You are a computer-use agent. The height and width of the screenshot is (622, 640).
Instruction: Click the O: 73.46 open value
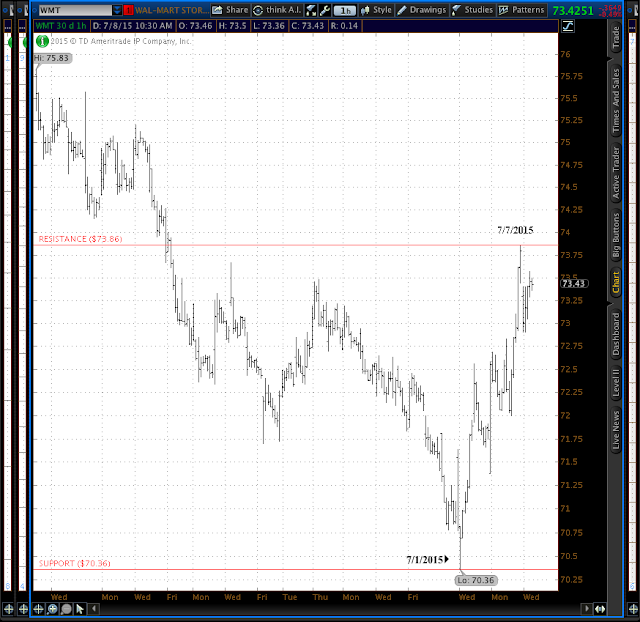click(195, 26)
